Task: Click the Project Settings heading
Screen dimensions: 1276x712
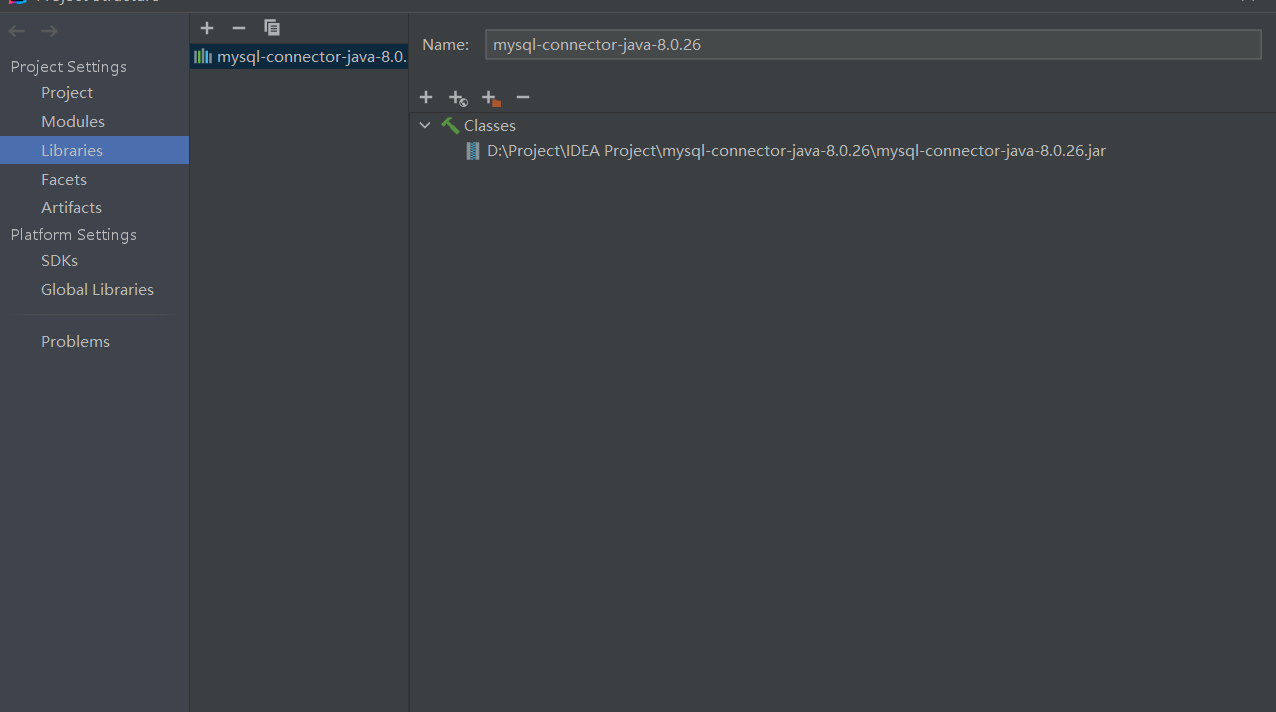Action: [68, 66]
